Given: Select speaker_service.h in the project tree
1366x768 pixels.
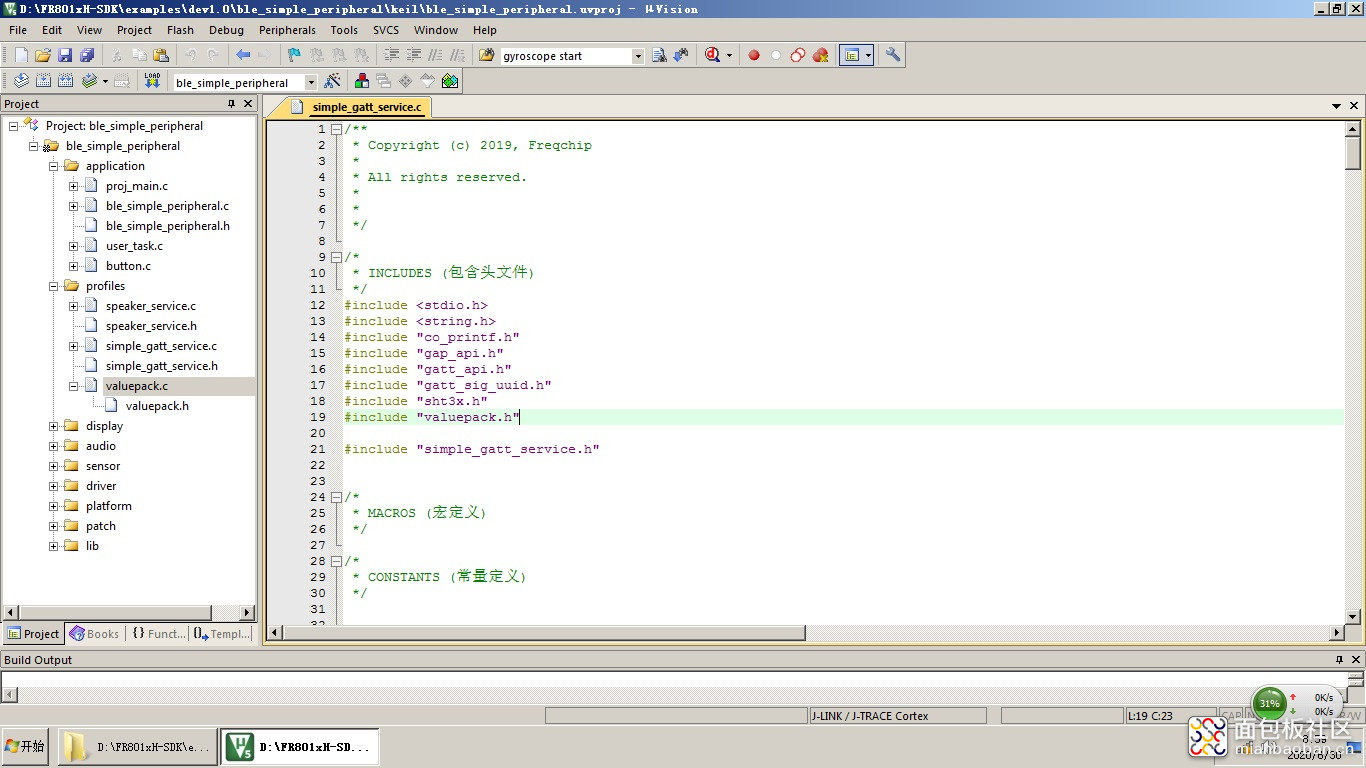Looking at the screenshot, I should tap(151, 326).
